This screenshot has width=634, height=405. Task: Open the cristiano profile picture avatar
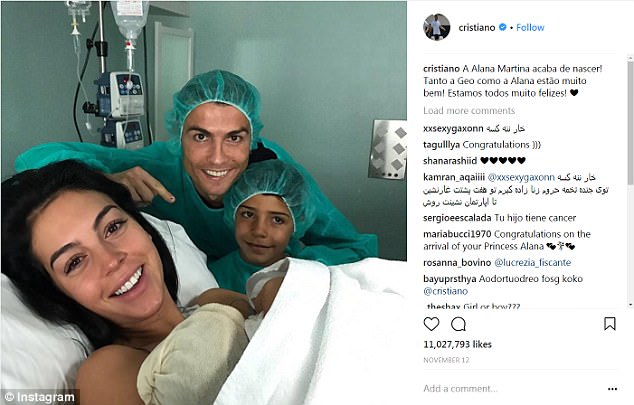pos(437,27)
